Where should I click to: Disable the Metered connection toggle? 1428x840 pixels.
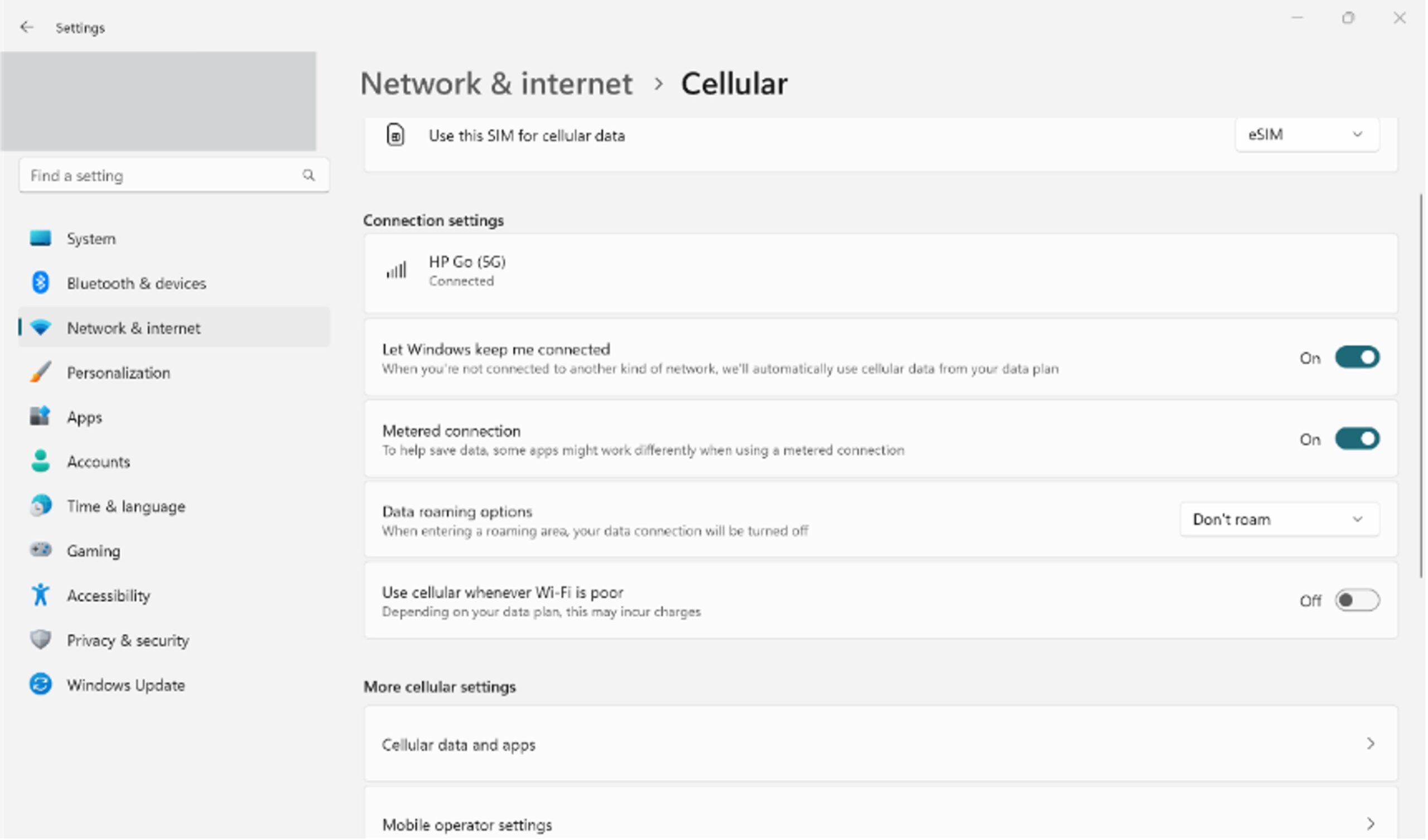(1357, 440)
